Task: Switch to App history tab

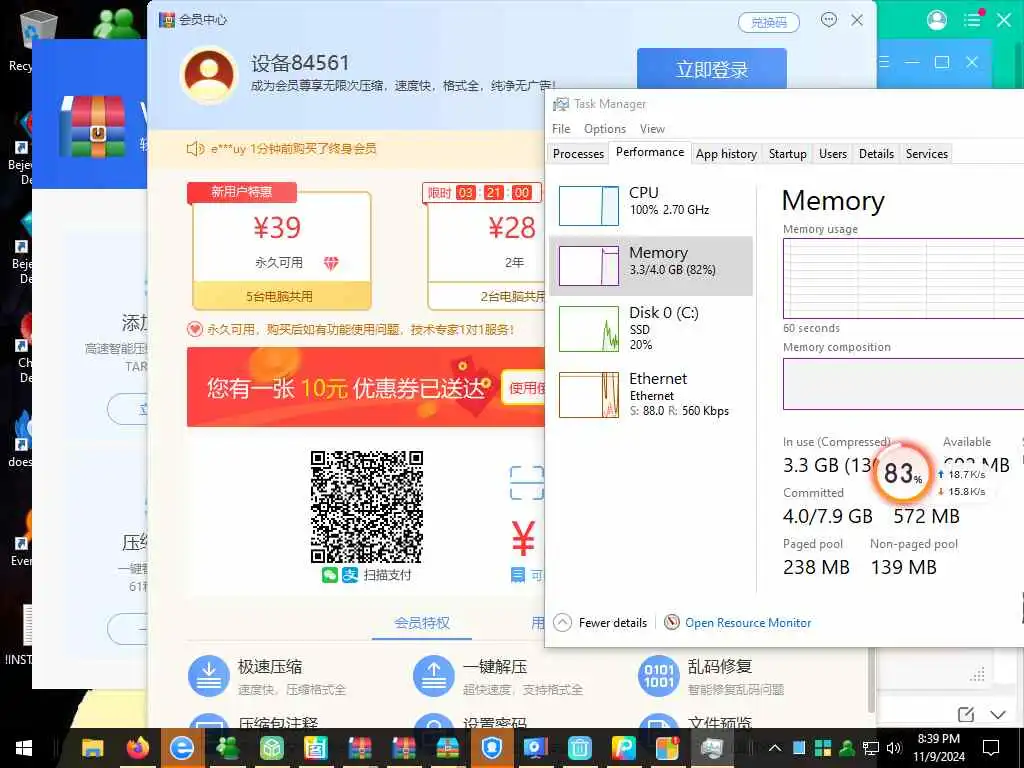Action: [726, 153]
